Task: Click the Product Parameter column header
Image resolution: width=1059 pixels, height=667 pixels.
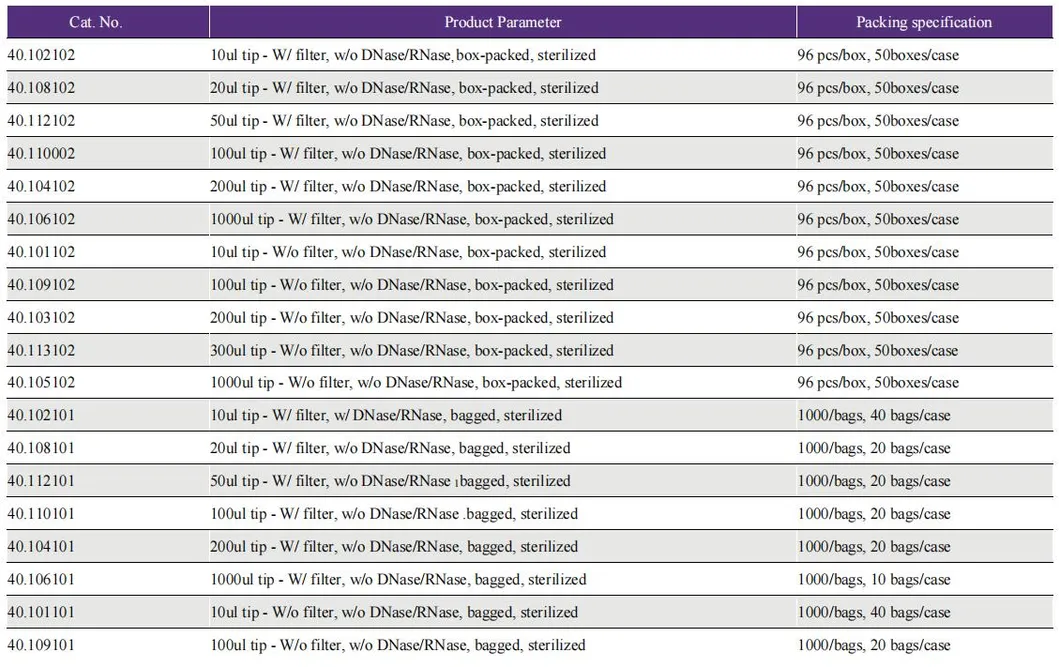Action: point(503,22)
